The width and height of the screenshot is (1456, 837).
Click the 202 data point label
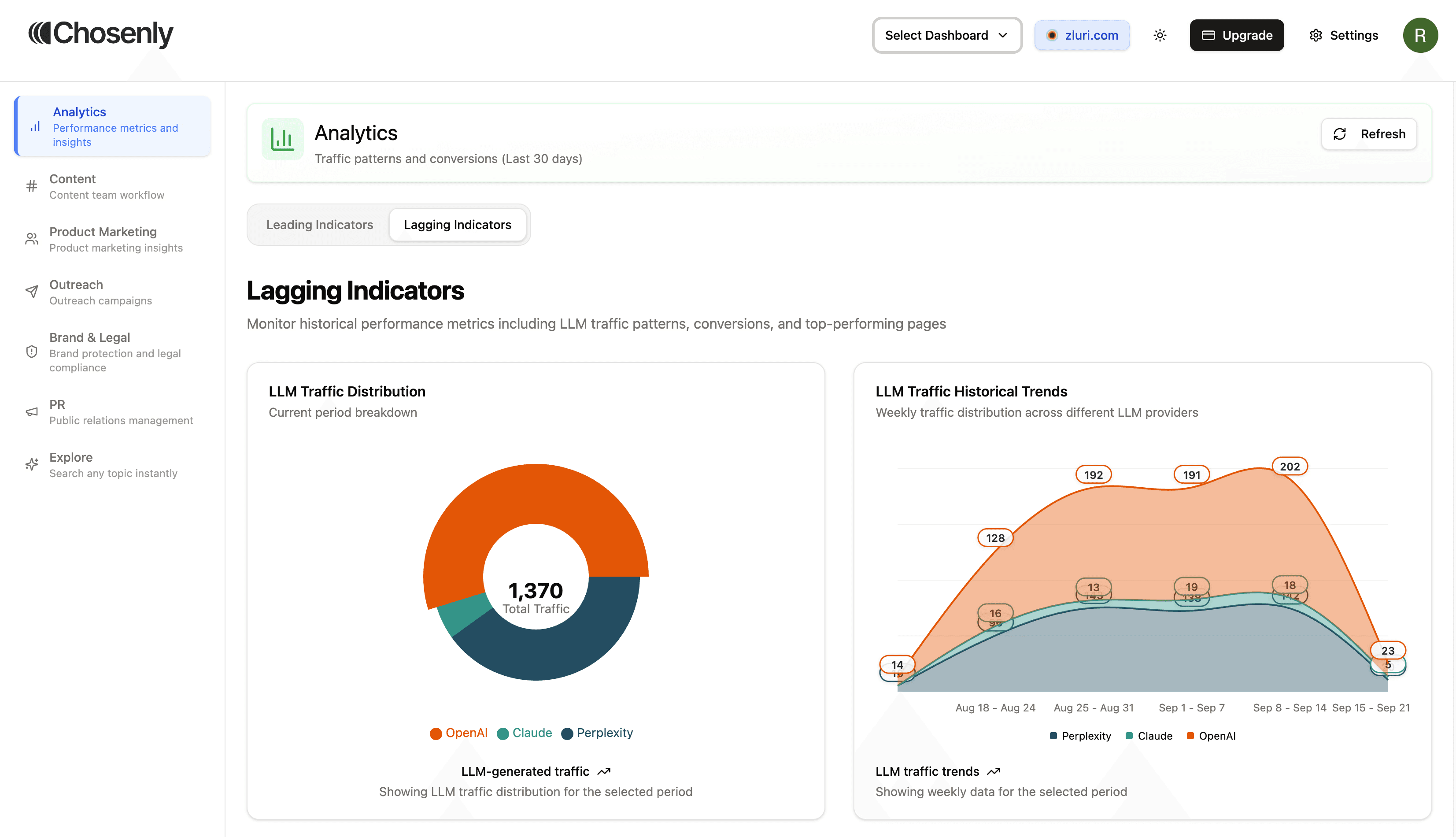pos(1290,467)
